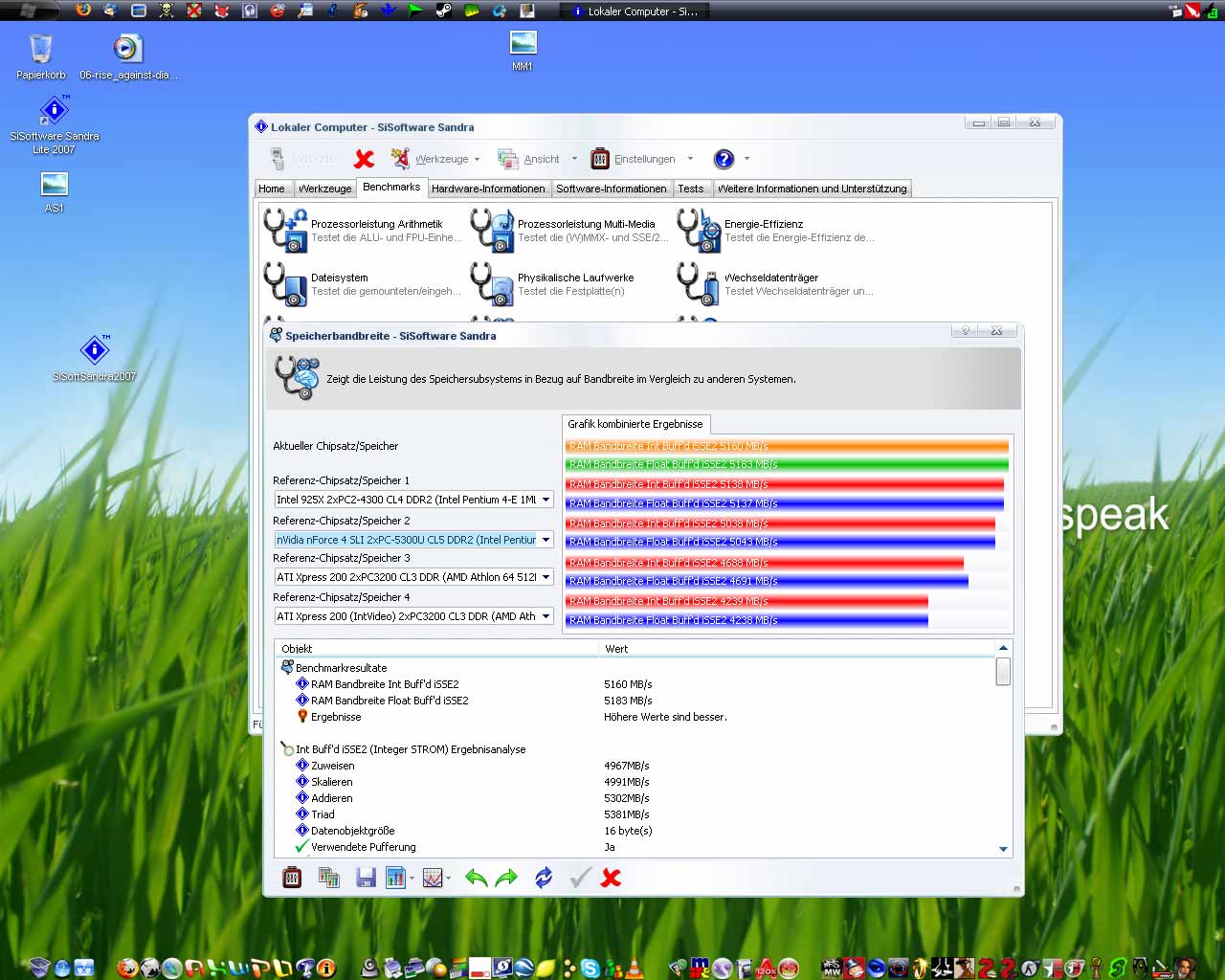Click the results list scroll down arrow
1225x980 pixels.
(1003, 849)
